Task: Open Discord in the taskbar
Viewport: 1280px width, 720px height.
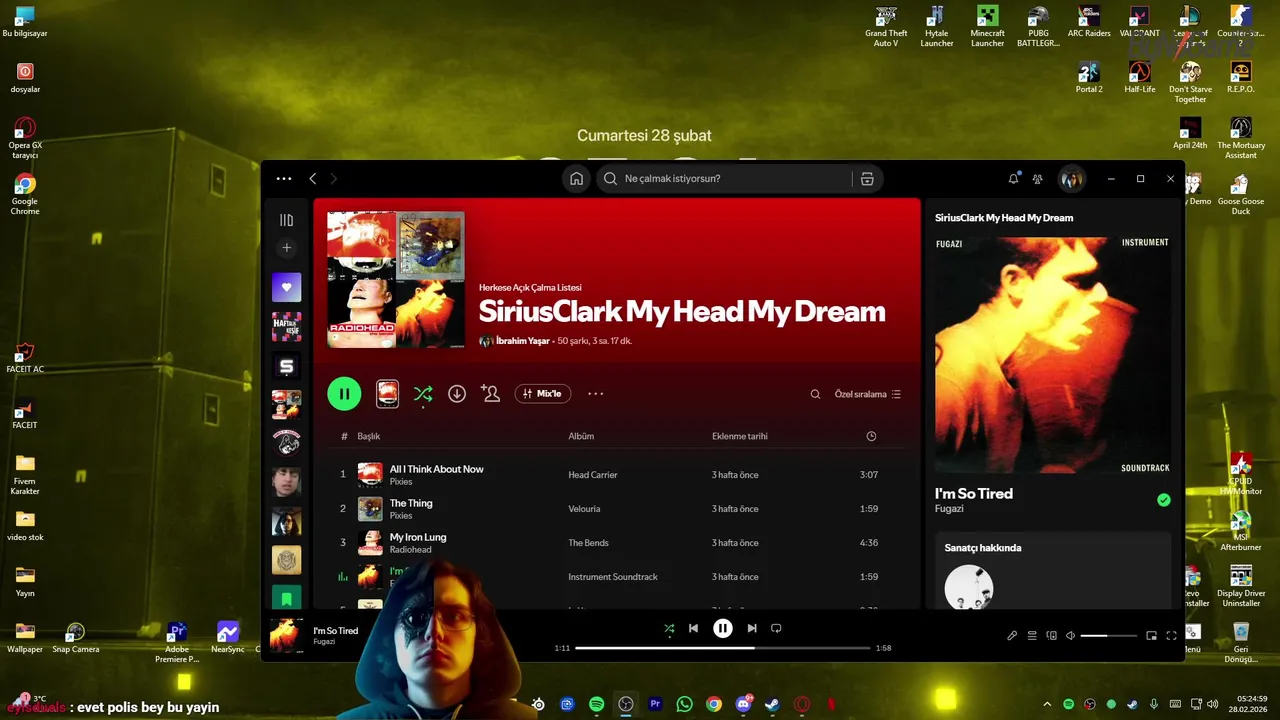Action: 743,704
